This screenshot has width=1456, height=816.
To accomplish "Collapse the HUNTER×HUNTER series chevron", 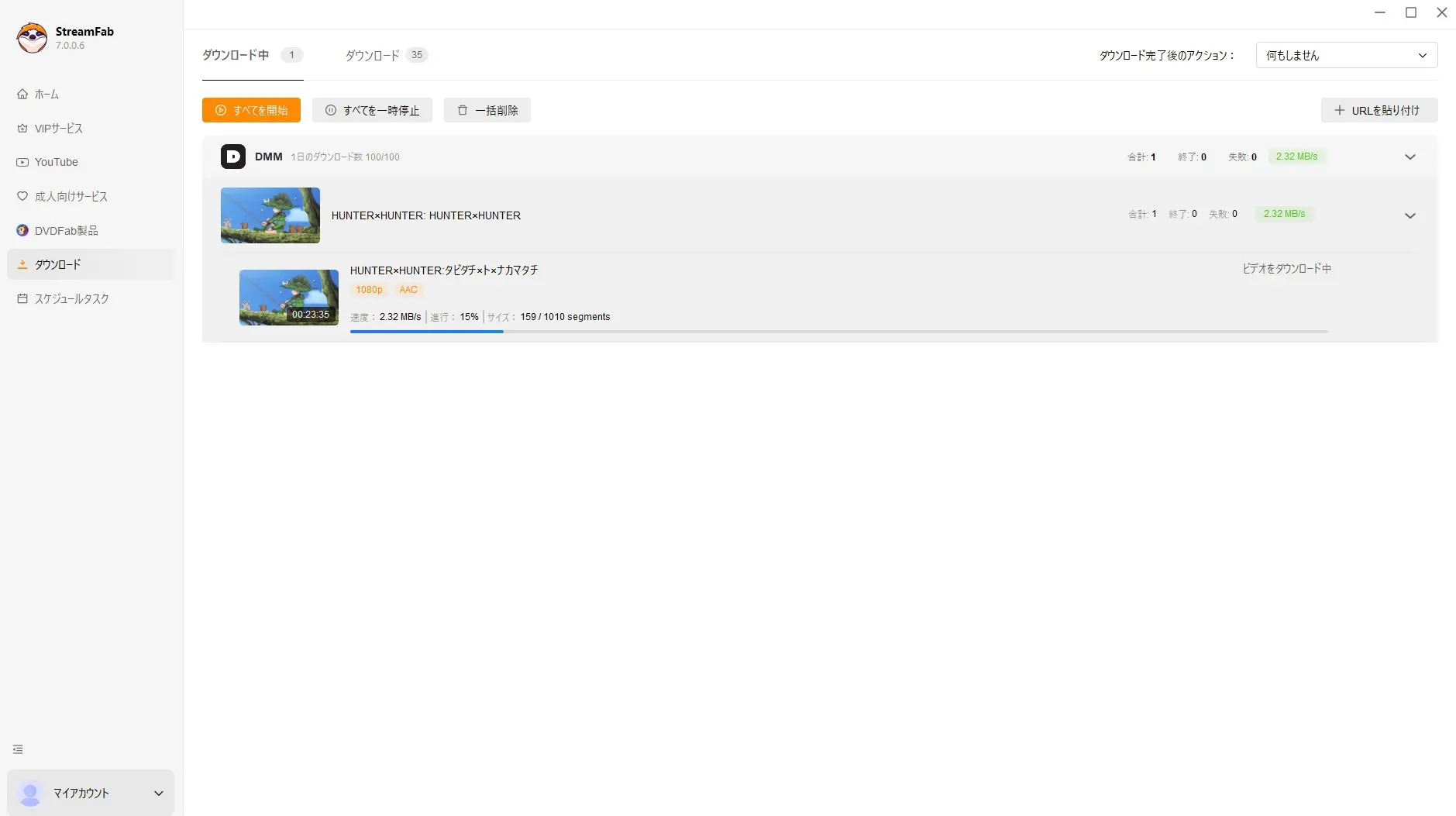I will [1410, 215].
